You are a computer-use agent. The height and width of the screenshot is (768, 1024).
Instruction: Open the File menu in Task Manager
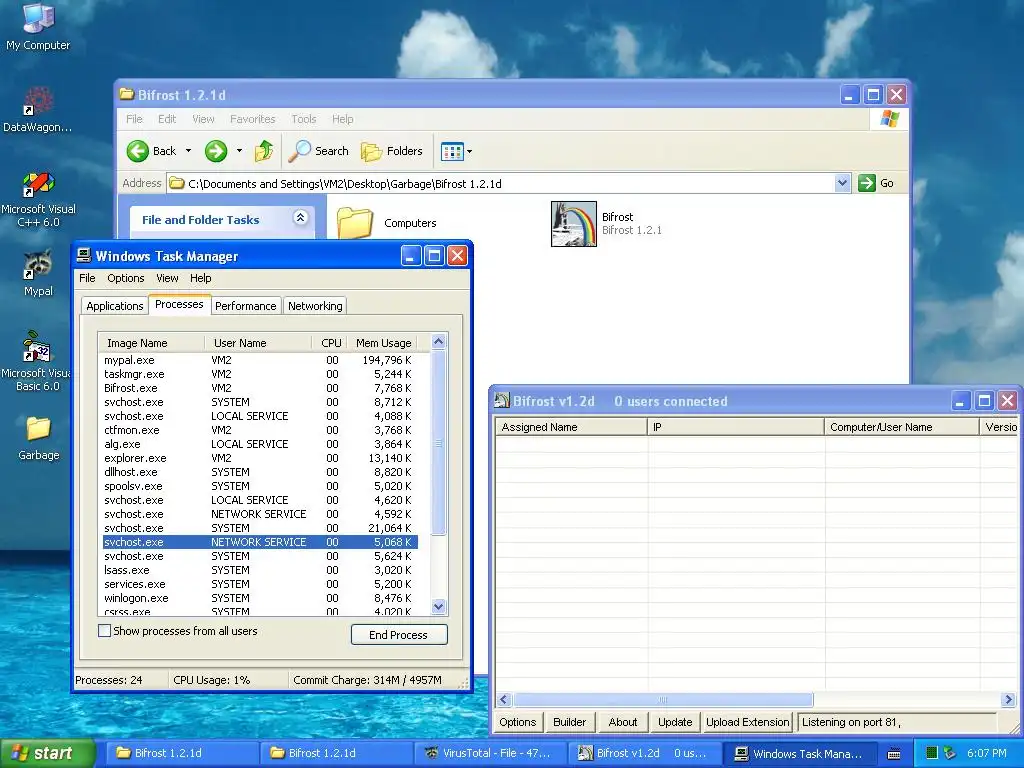tap(88, 278)
